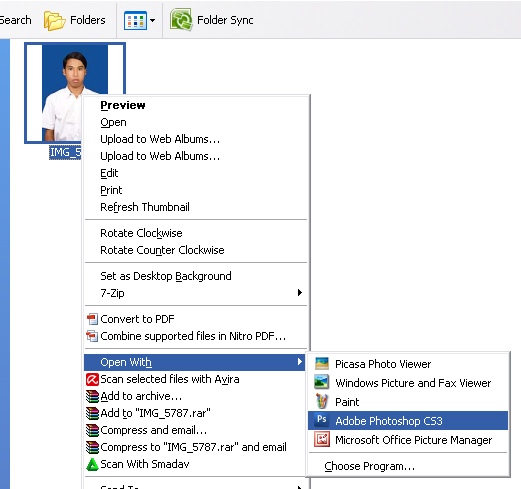
Task: Combine supported files in Nitro PDF
Action: coord(195,336)
